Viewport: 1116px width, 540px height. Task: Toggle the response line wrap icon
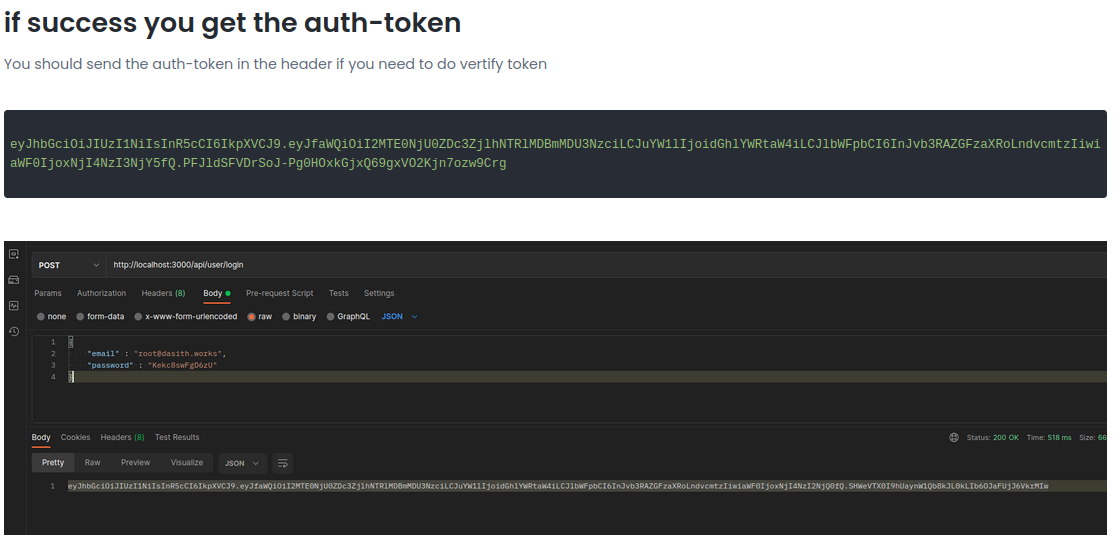[x=283, y=463]
